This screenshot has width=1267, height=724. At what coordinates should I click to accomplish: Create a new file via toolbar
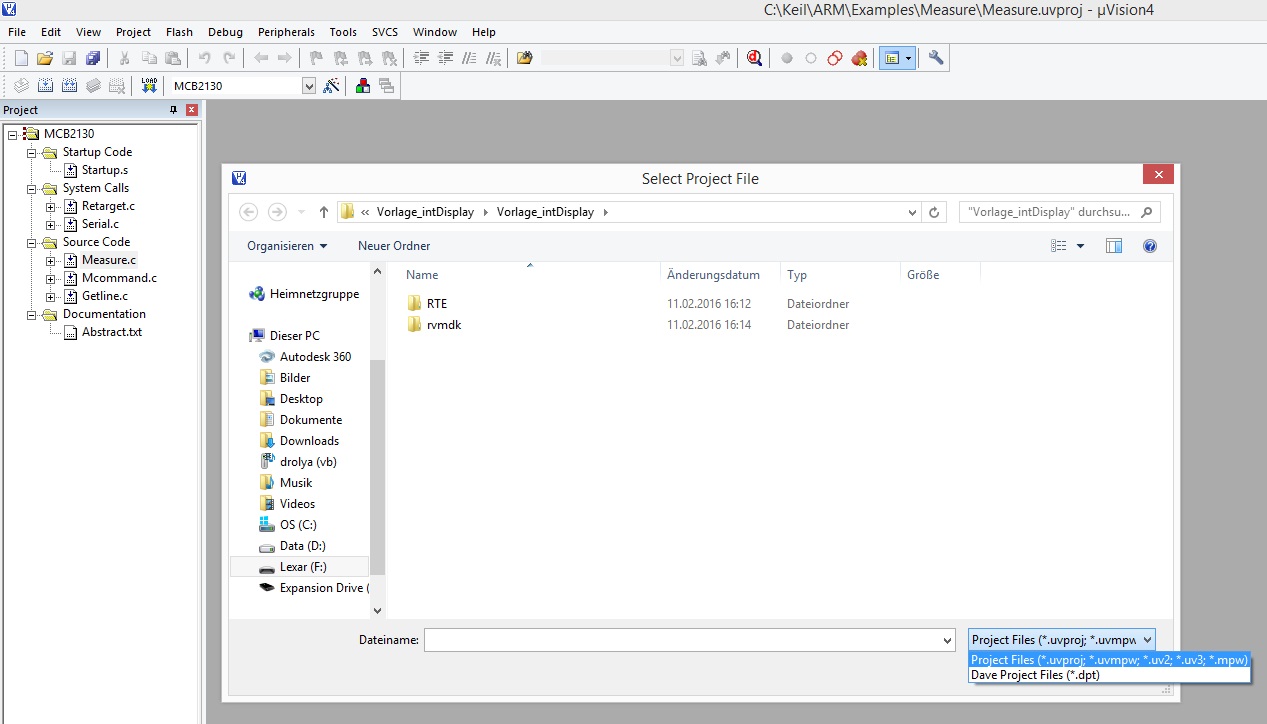(x=20, y=58)
